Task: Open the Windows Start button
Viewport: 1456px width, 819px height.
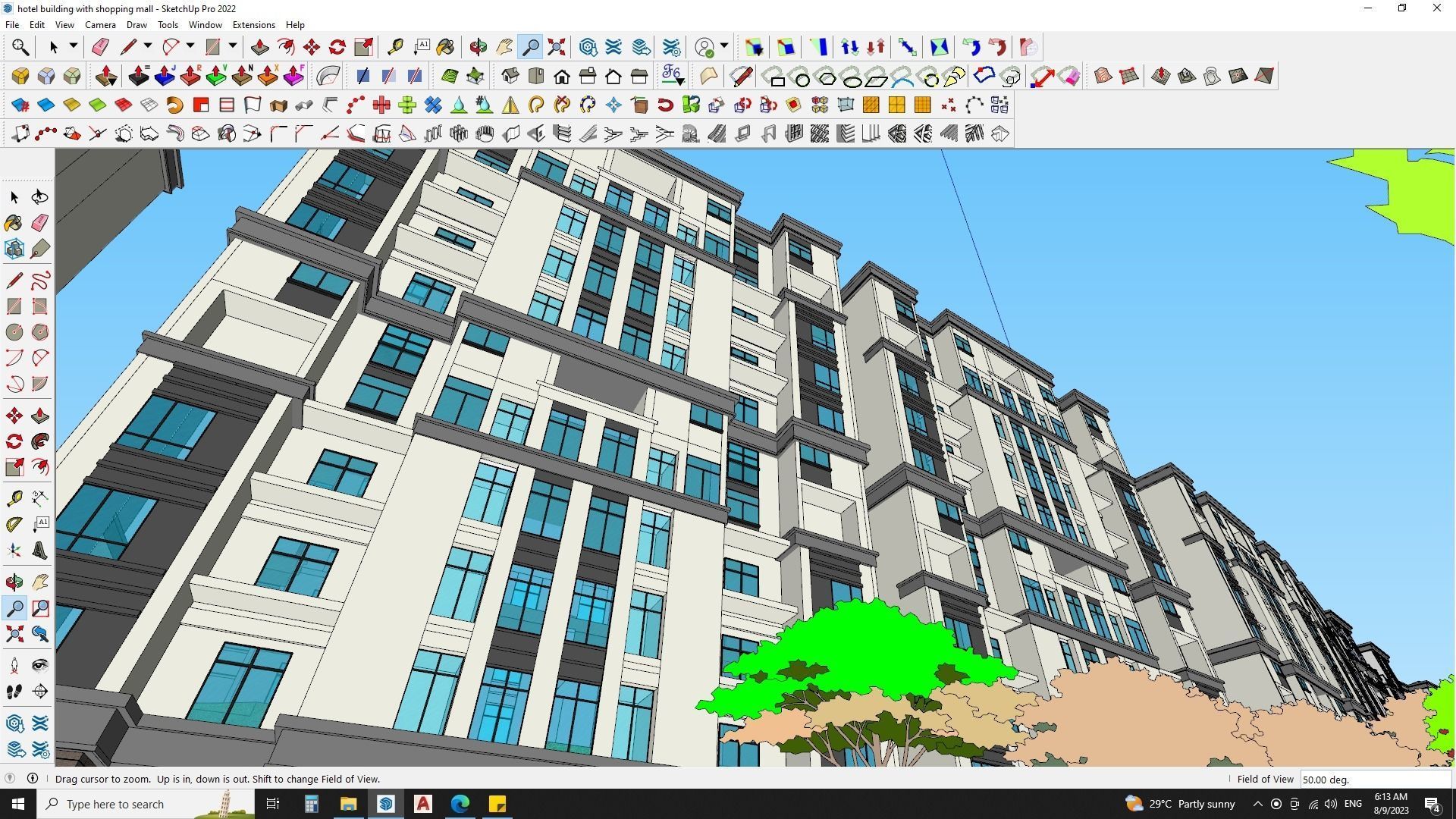Action: coord(18,804)
